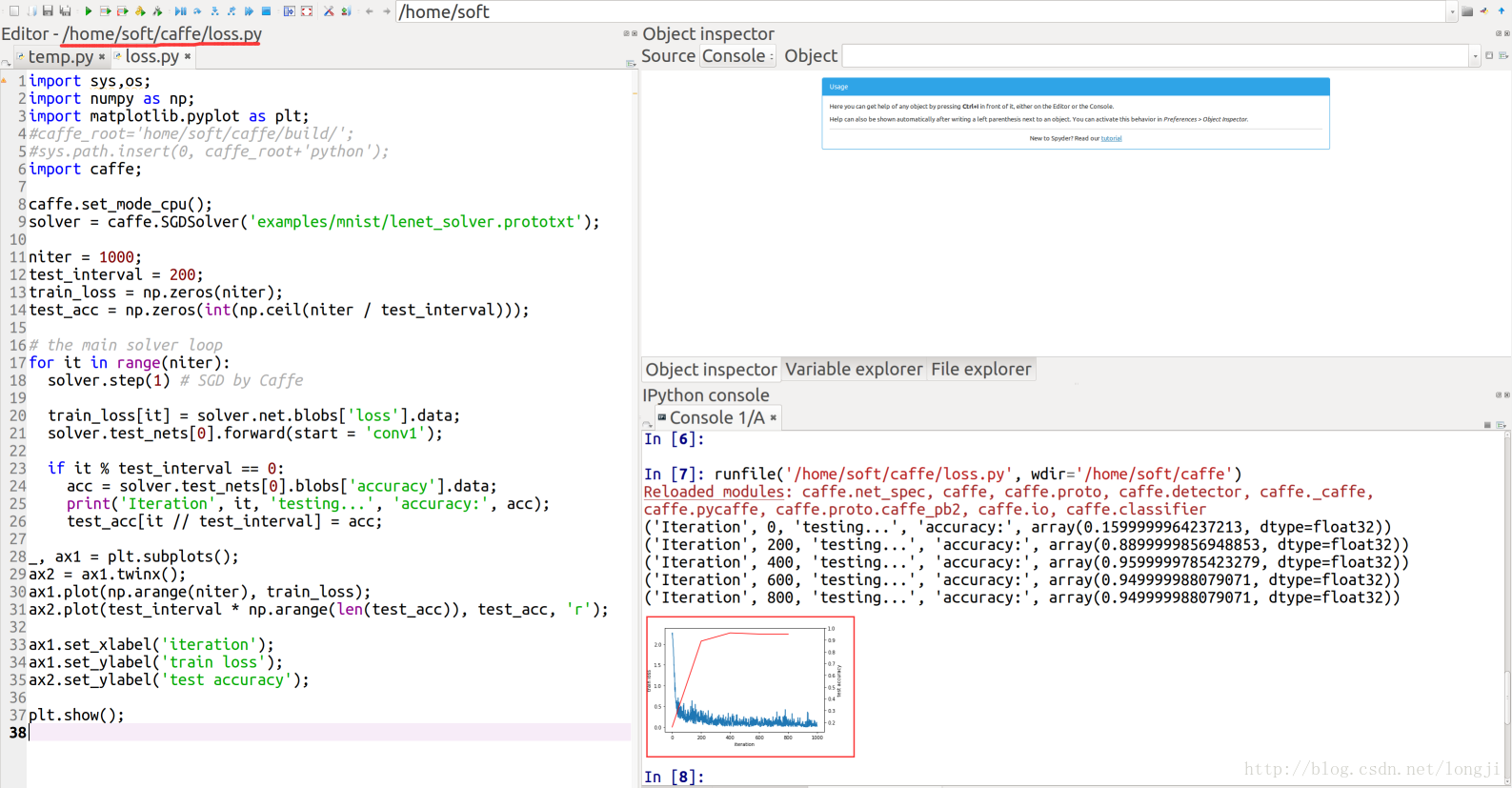Image resolution: width=1512 pixels, height=788 pixels.
Task: Undock the Object inspector pane
Action: pyautogui.click(x=1499, y=33)
